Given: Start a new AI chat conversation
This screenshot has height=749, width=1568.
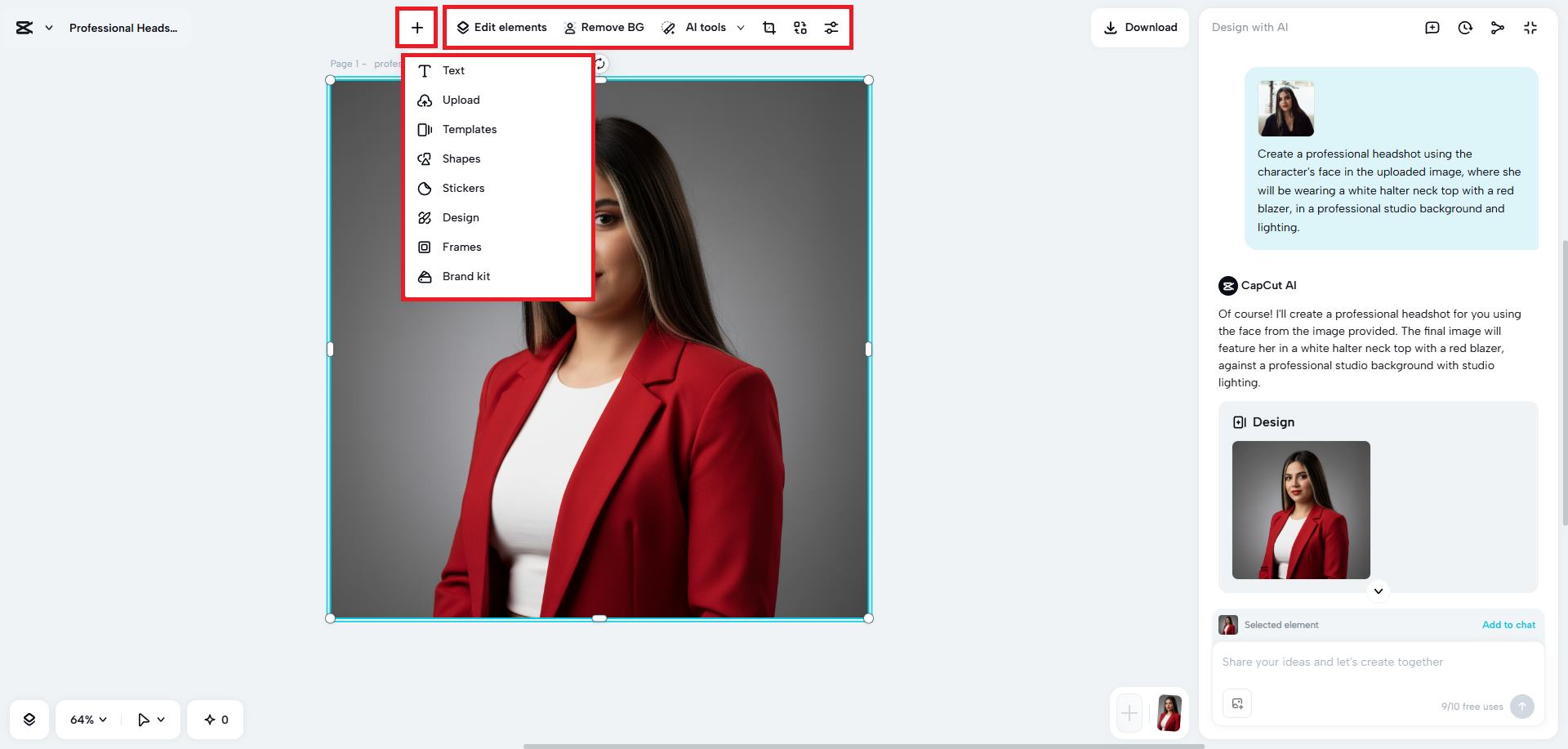Looking at the screenshot, I should [1432, 27].
